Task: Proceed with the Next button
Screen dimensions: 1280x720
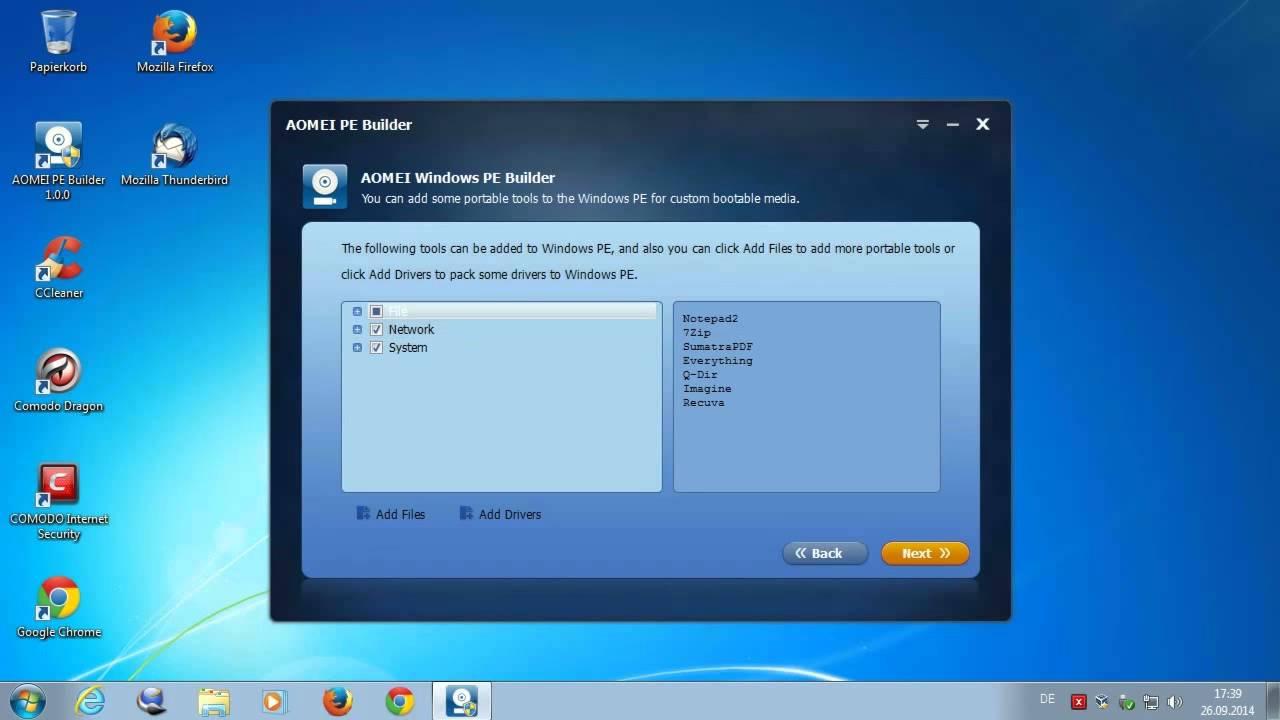Action: point(925,553)
